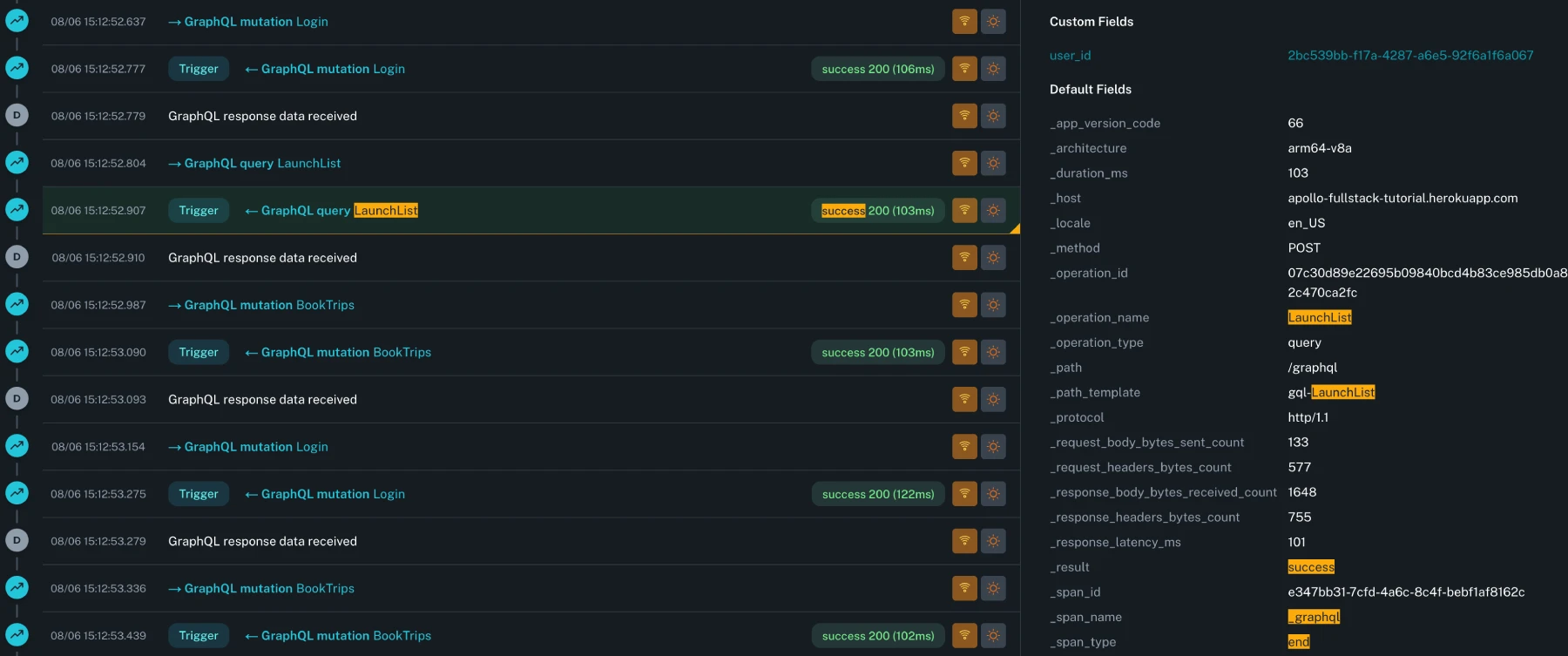The width and height of the screenshot is (1568, 656).
Task: Click the gray D timeline icon at 15:12:52.779
Action: click(17, 115)
